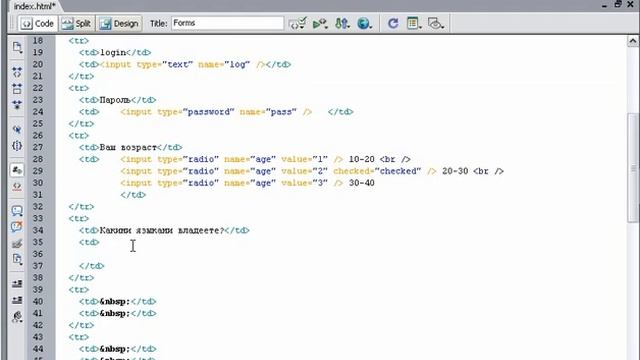
Task: Click the scrollbar up arrow
Action: 633,41
